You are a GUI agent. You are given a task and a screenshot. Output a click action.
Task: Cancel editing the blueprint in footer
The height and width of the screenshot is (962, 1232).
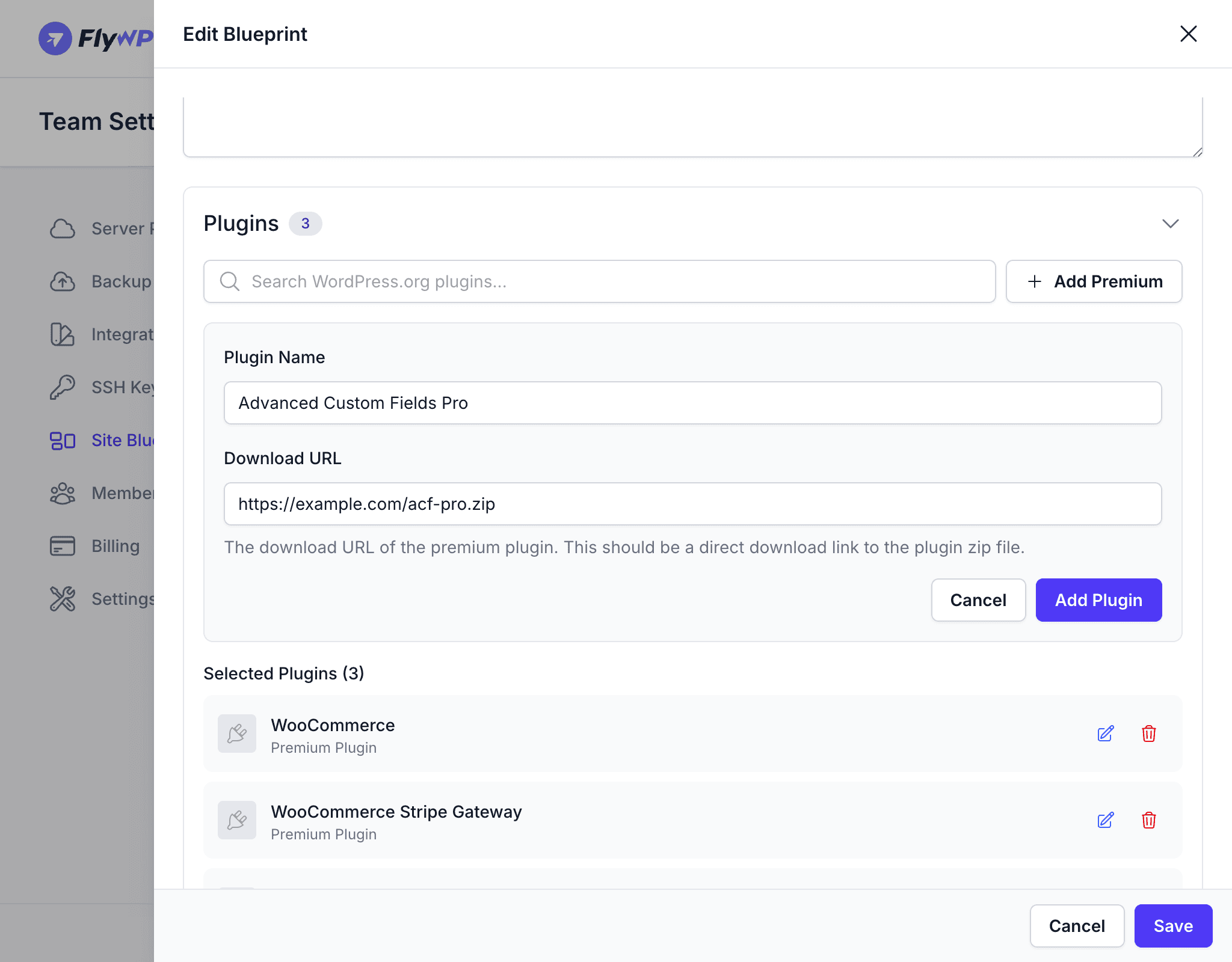(1077, 926)
